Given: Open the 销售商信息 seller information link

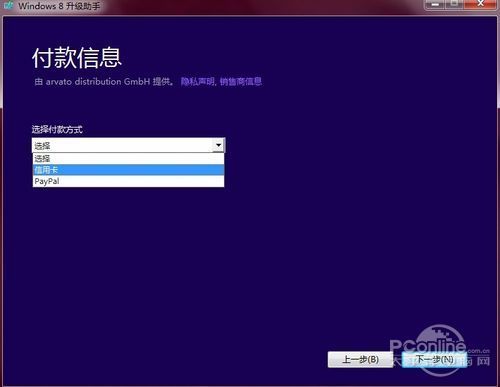Looking at the screenshot, I should (241, 82).
